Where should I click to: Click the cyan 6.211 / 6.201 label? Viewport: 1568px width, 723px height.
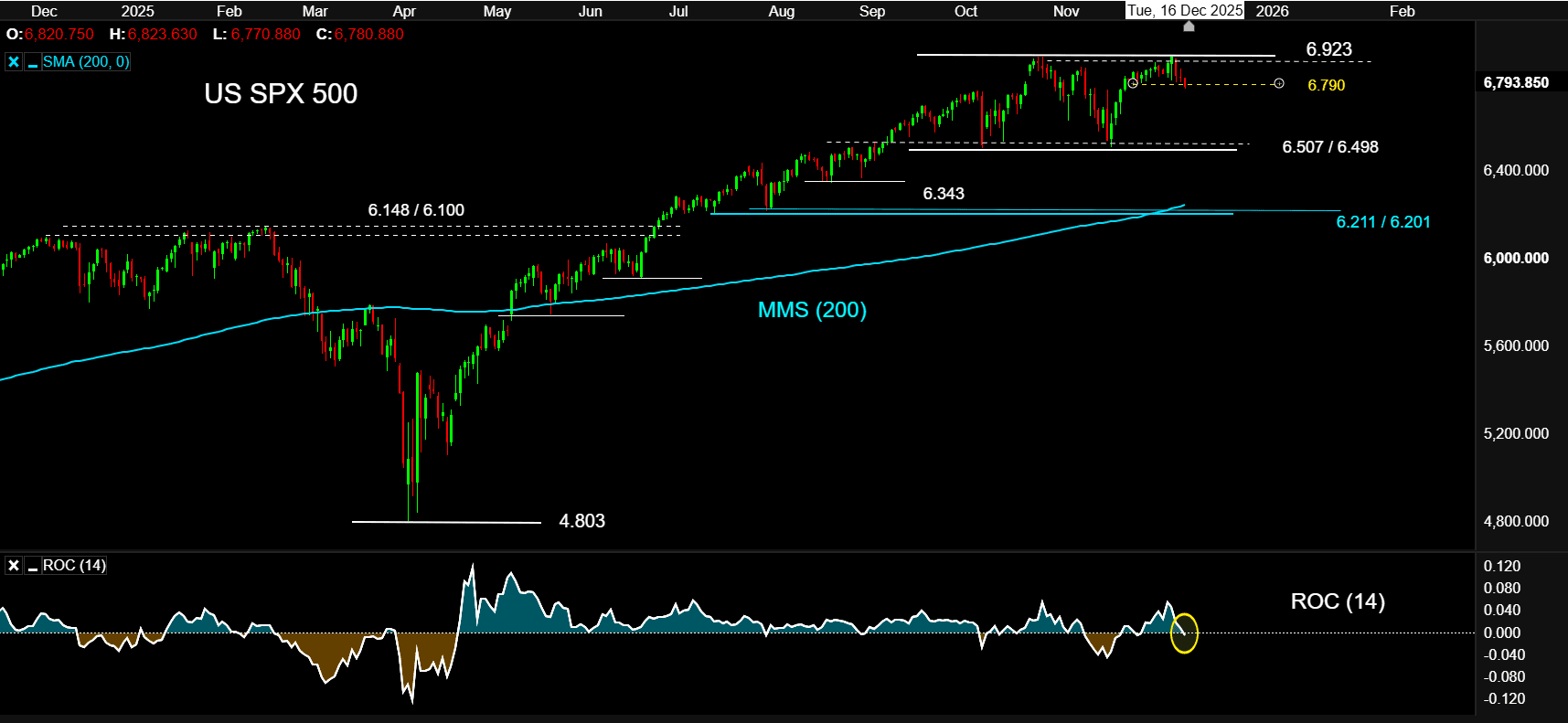pos(1382,222)
